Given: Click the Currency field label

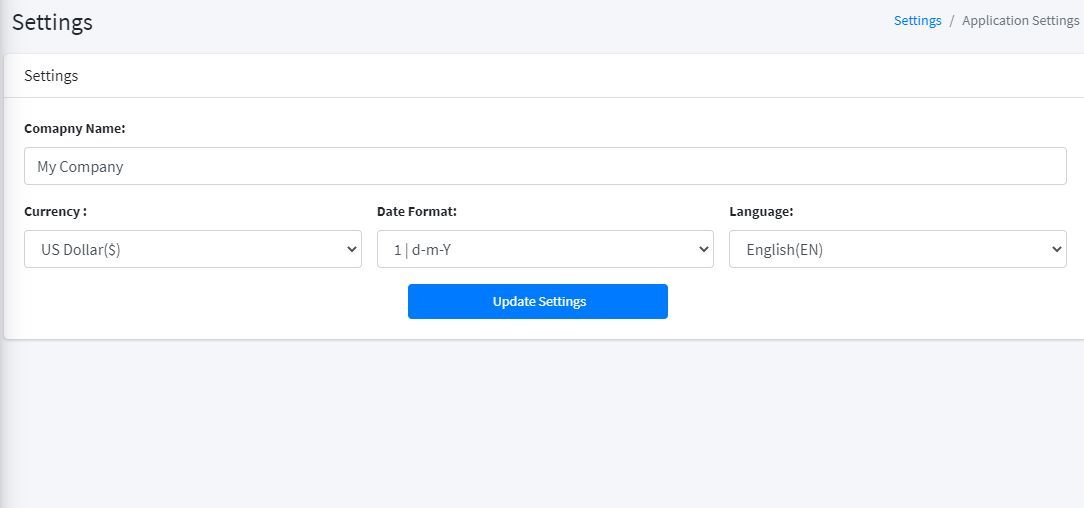Looking at the screenshot, I should (55, 212).
